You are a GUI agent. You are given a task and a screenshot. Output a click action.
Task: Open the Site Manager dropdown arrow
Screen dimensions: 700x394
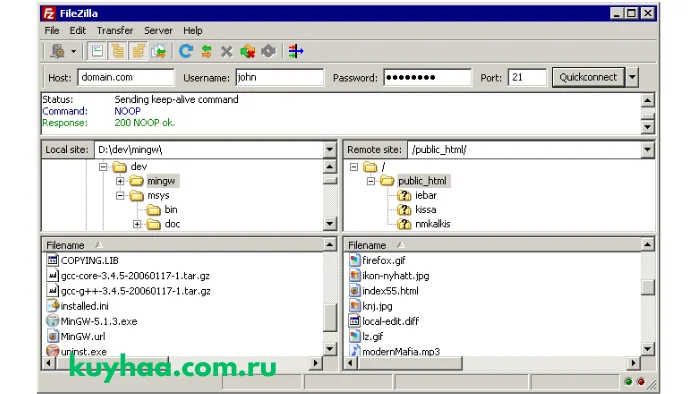[x=74, y=51]
